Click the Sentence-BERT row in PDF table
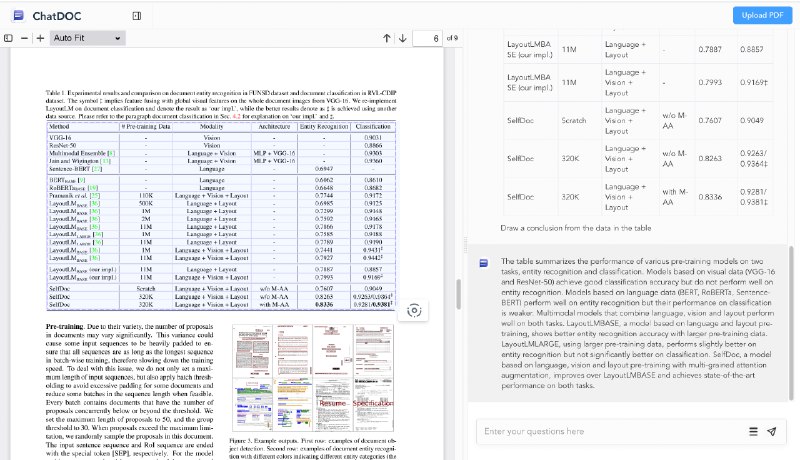Viewport: 800px width, 460px height. pyautogui.click(x=220, y=169)
